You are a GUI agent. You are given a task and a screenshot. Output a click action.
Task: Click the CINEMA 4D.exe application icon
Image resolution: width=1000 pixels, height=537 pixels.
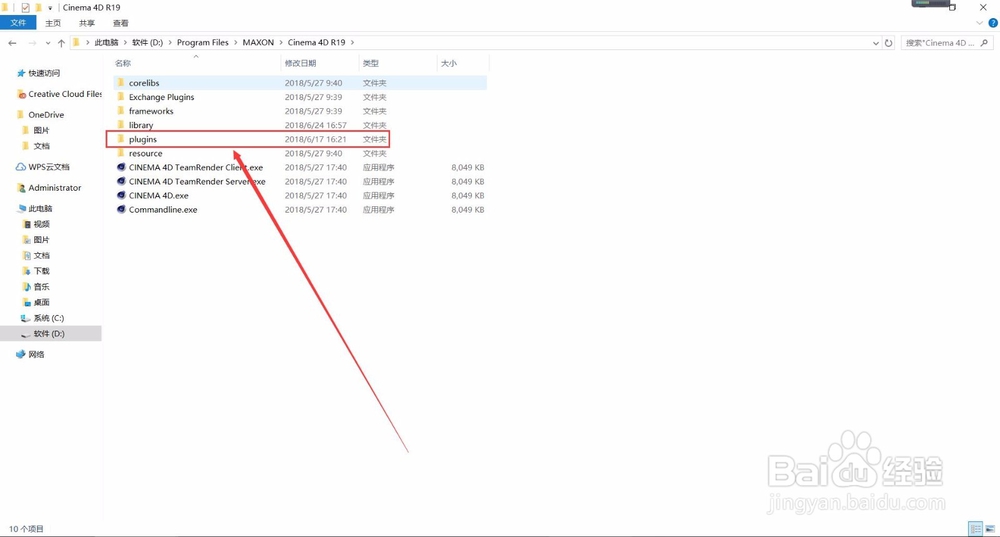[x=121, y=195]
